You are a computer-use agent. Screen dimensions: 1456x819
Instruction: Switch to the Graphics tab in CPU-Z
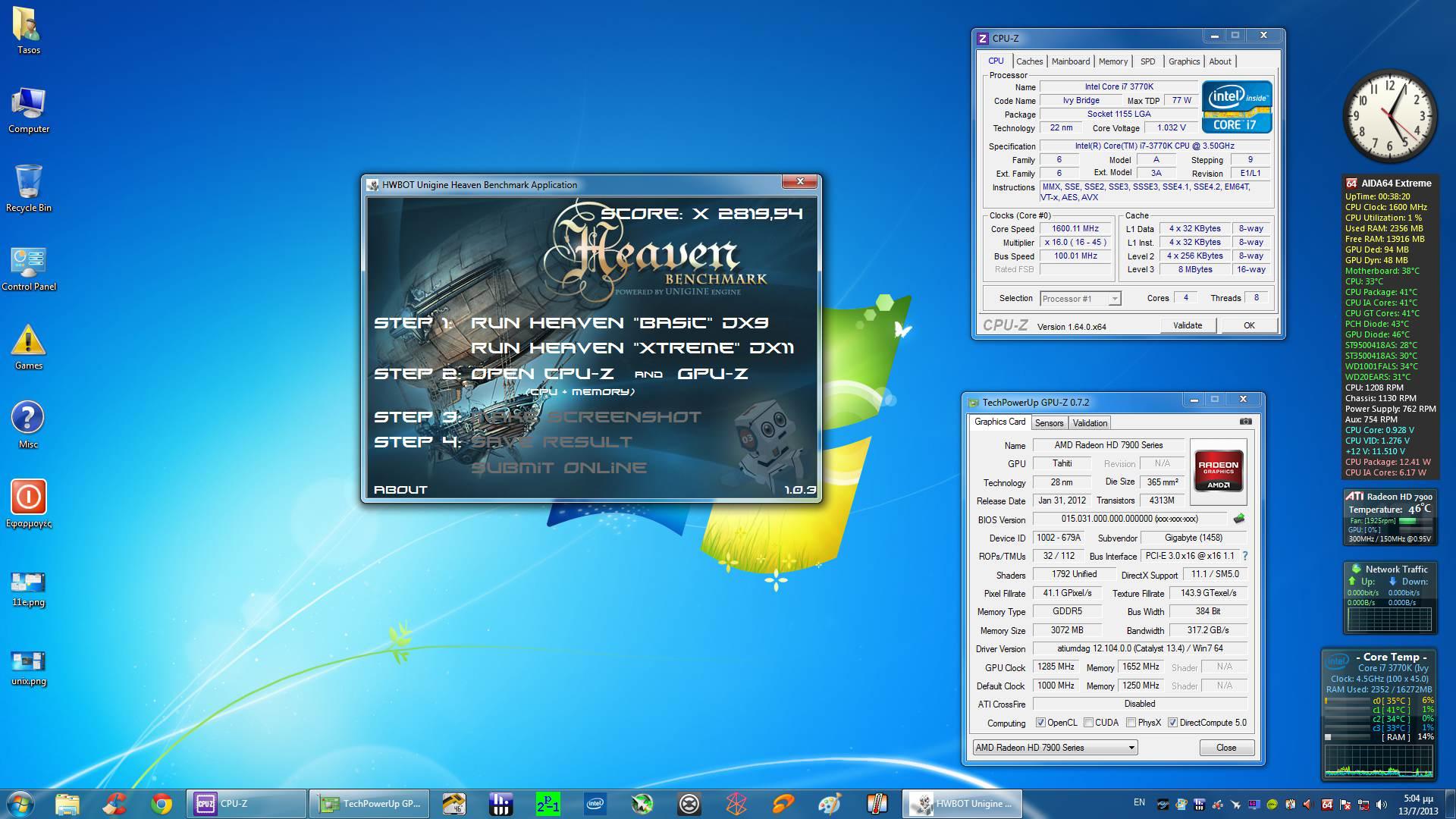[x=1184, y=61]
